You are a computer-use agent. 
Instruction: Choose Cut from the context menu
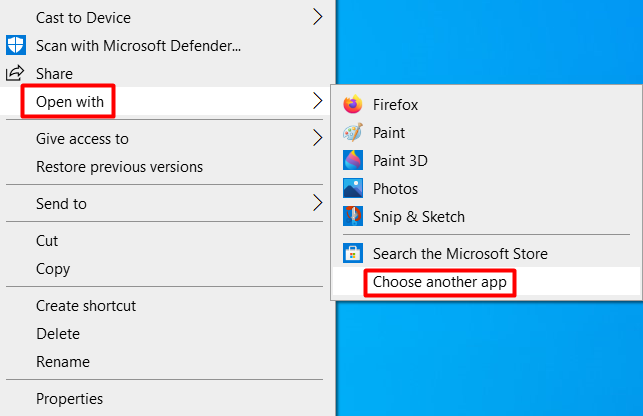pos(47,240)
